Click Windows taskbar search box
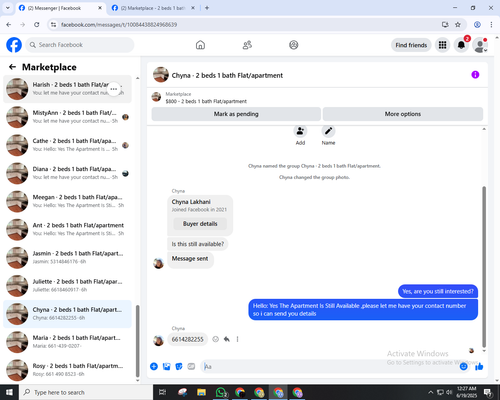 click(x=86, y=392)
